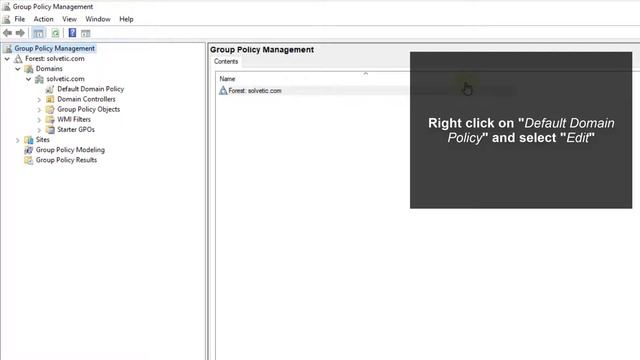640x360 pixels.
Task: Select Domain Controllers in tree
Action: coord(86,99)
